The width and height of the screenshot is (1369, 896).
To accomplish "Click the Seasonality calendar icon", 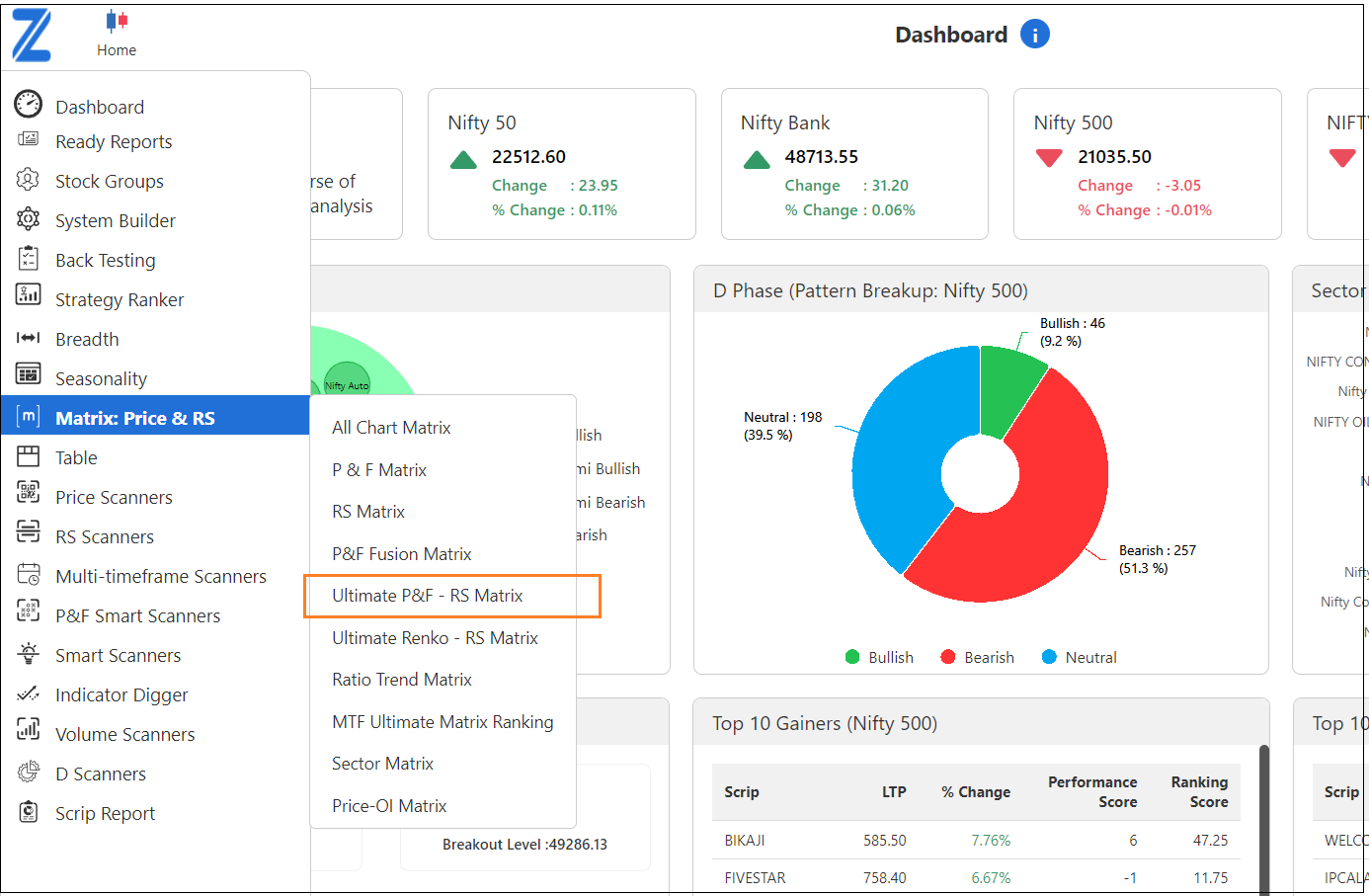I will coord(29,373).
